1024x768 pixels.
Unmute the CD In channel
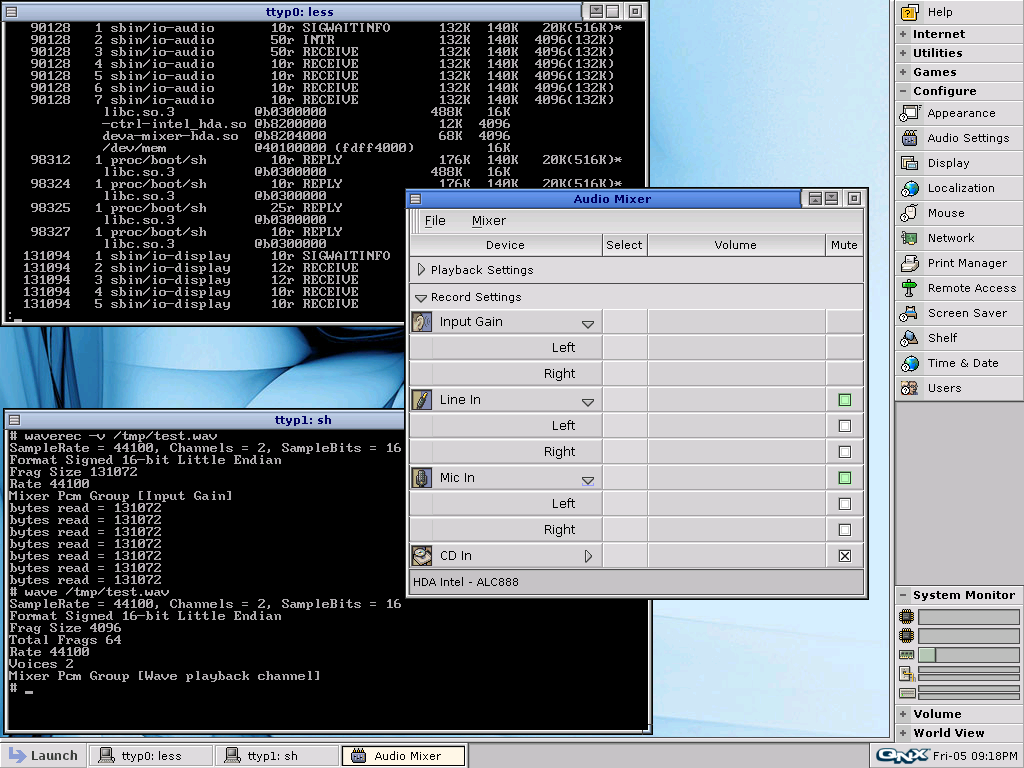845,556
